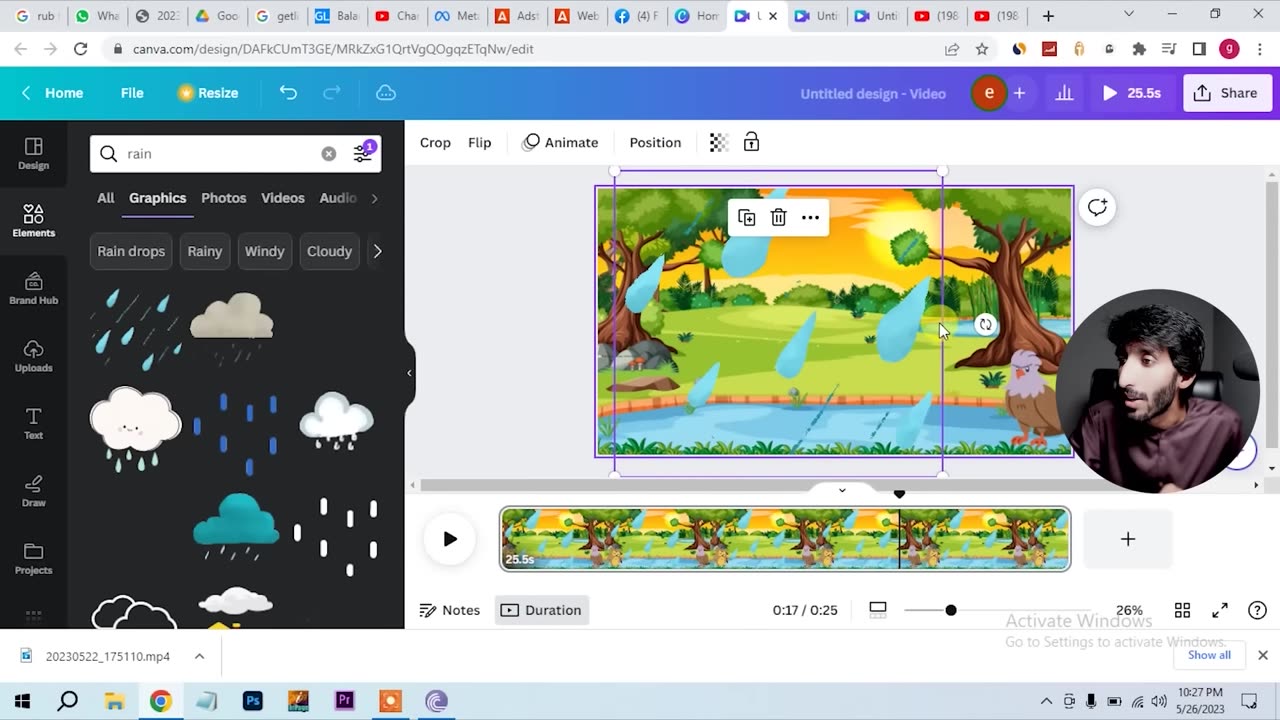The image size is (1280, 720).
Task: Preview the 25.5s video
Action: 1132,93
